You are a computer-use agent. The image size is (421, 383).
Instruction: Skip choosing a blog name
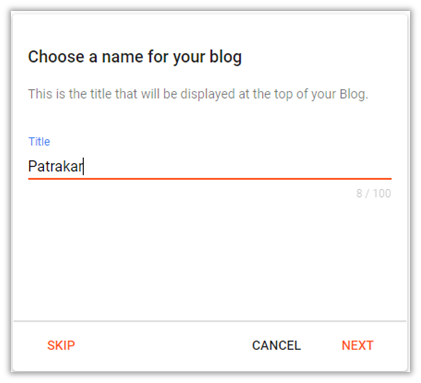tap(61, 345)
